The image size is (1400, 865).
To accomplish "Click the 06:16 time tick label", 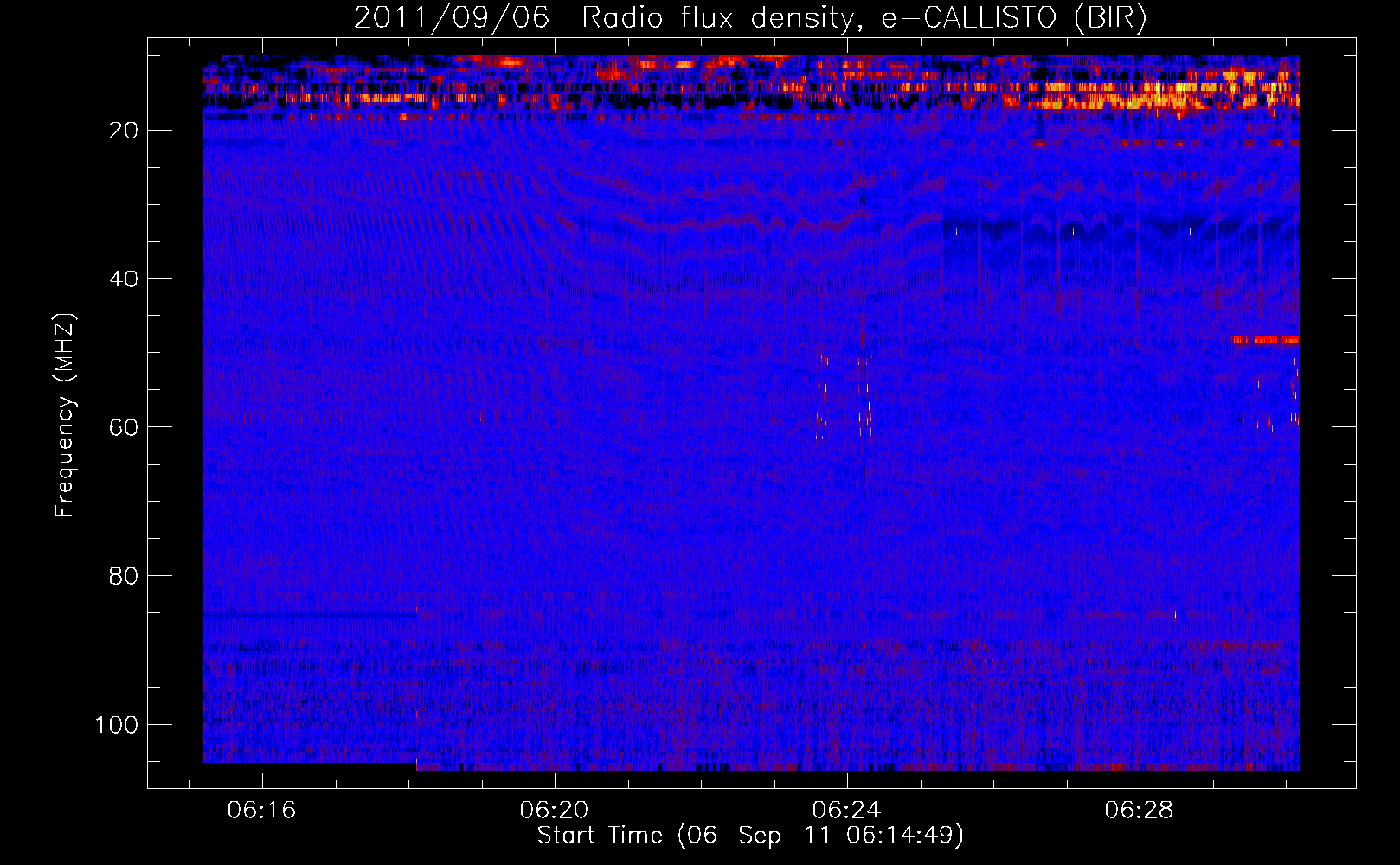I will pos(261,811).
